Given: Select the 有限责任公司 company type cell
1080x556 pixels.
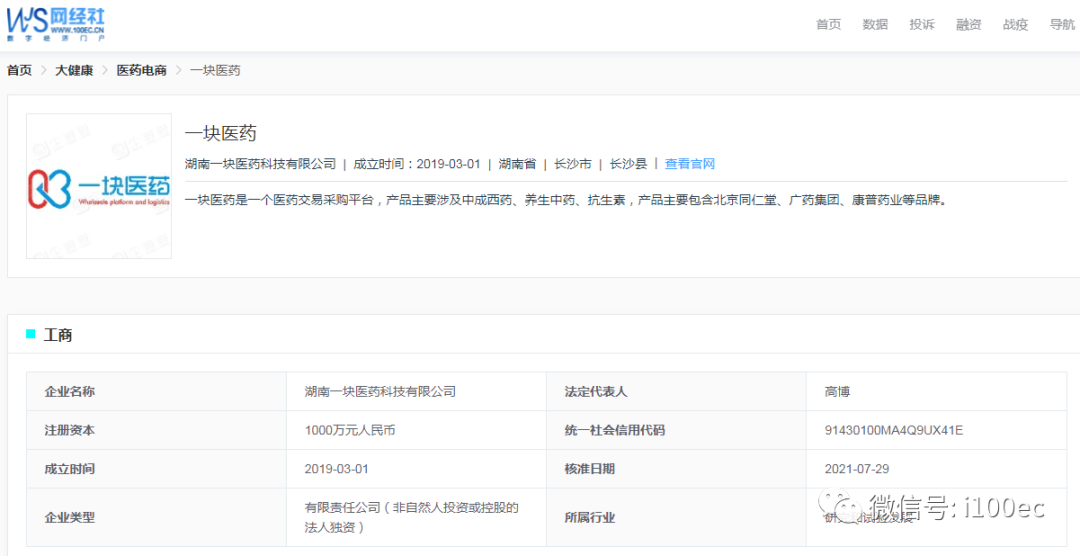Looking at the screenshot, I should (x=417, y=517).
